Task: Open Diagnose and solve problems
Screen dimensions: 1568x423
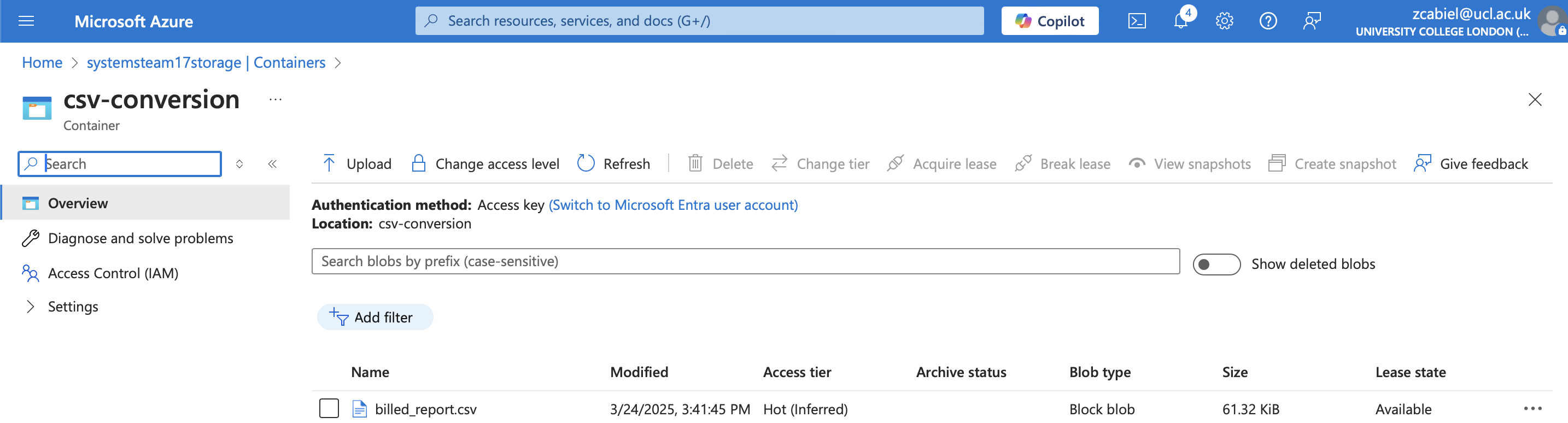Action: pos(140,238)
